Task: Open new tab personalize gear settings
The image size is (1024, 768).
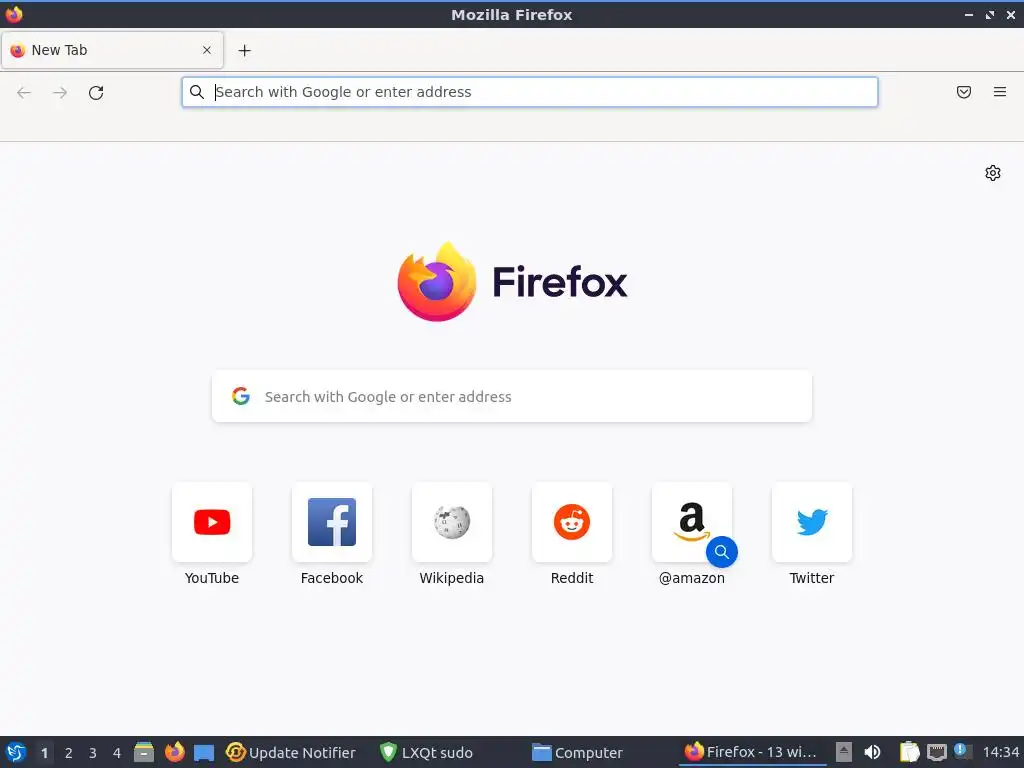Action: (x=993, y=173)
